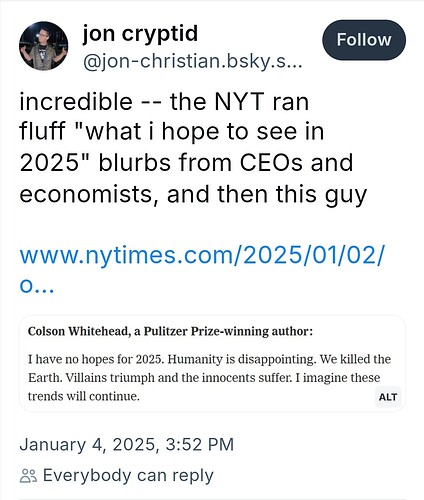Click the "3:52 PM" time in the timestamp
The image size is (424, 500).
[200, 444]
